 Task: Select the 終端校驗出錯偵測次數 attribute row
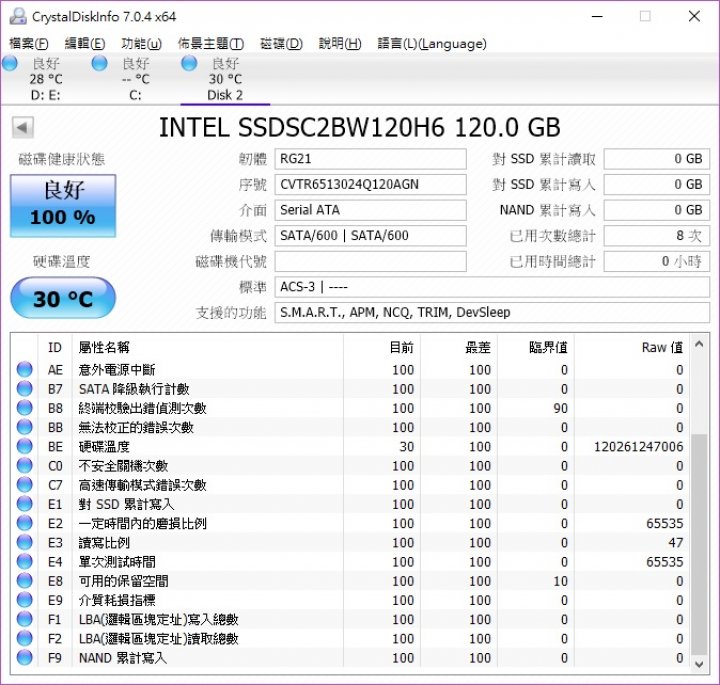pyautogui.click(x=350, y=408)
